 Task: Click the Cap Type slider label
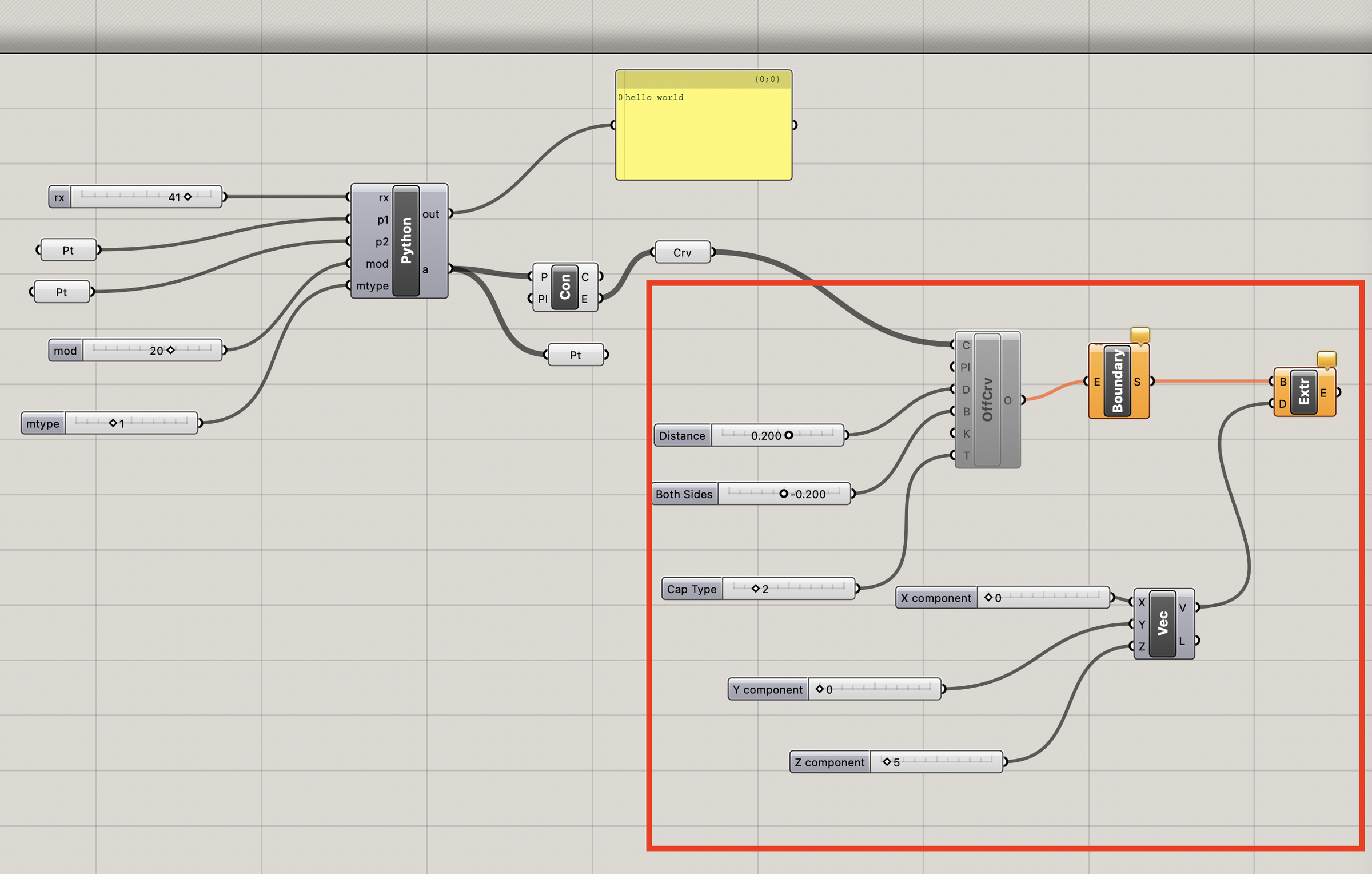(692, 589)
